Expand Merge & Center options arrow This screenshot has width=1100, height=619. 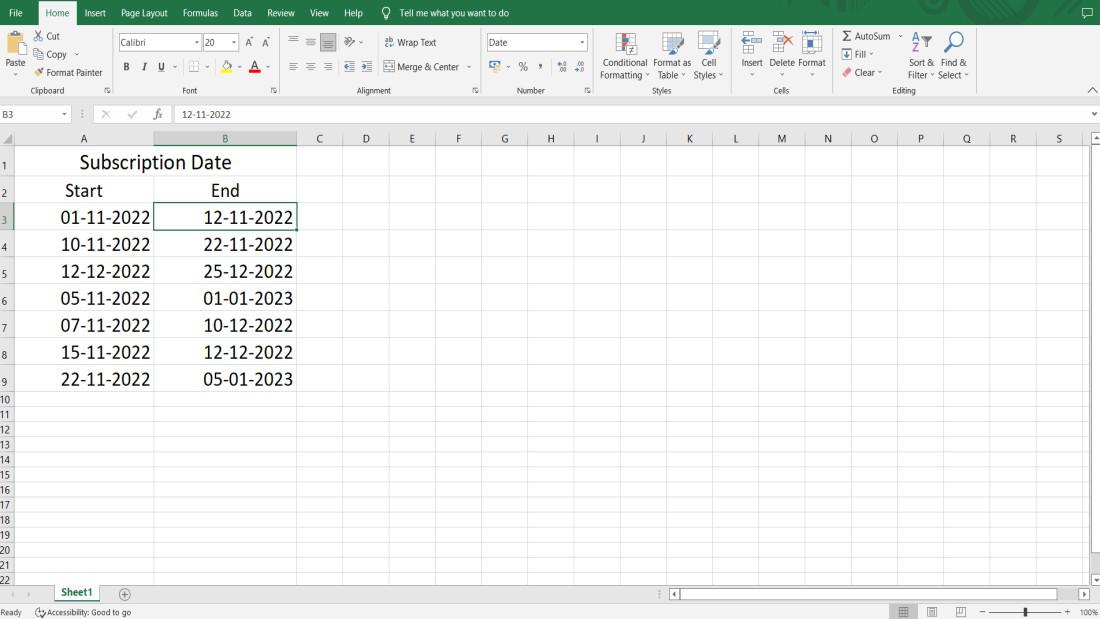click(x=469, y=67)
